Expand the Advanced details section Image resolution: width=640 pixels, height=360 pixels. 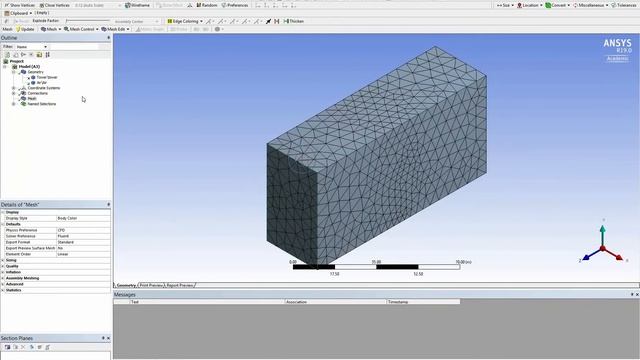point(3,284)
